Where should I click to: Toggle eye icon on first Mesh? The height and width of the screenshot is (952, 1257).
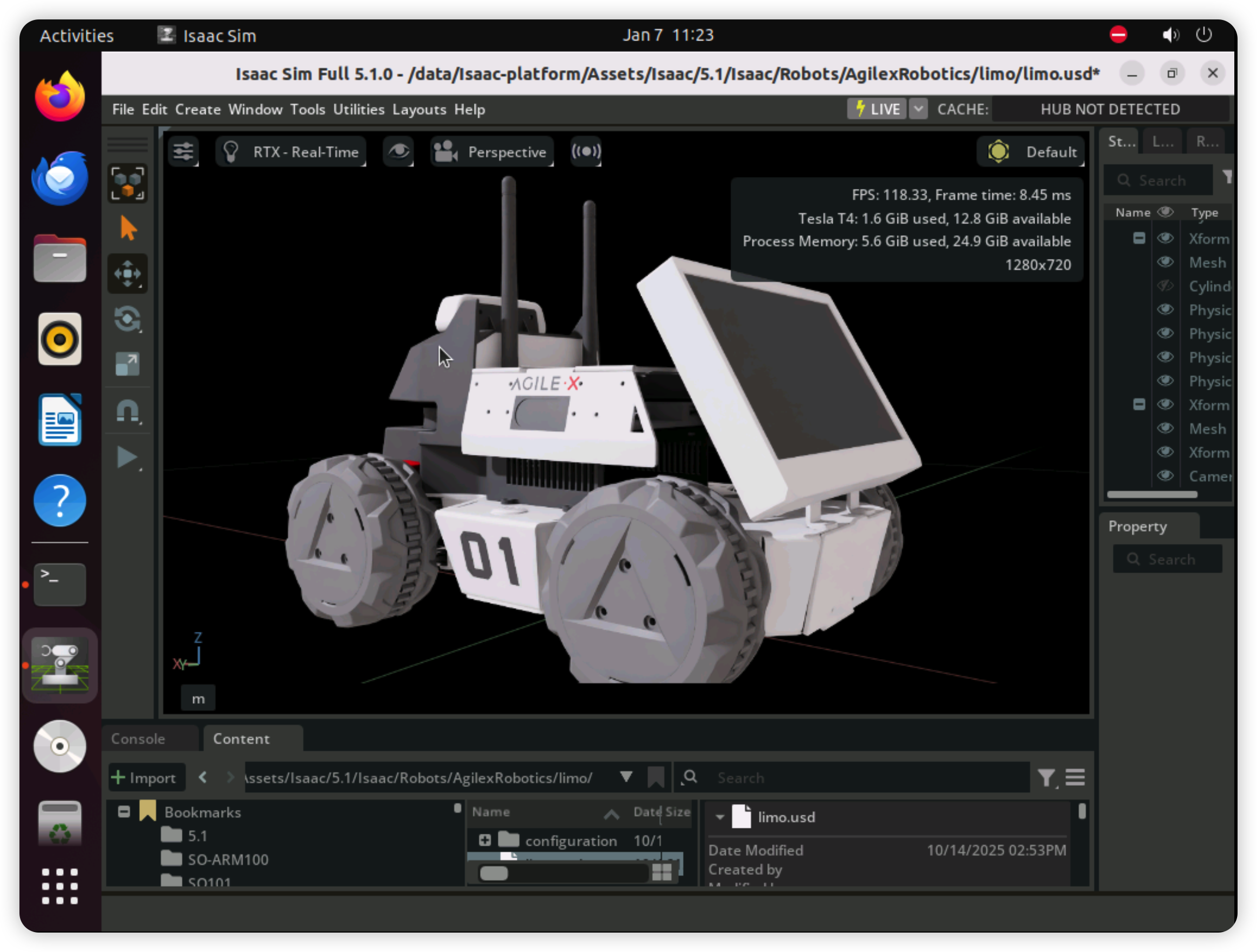coord(1165,262)
